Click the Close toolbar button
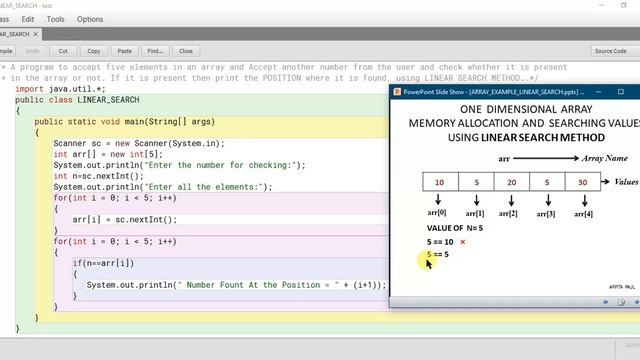This screenshot has width=640, height=360. pos(186,51)
